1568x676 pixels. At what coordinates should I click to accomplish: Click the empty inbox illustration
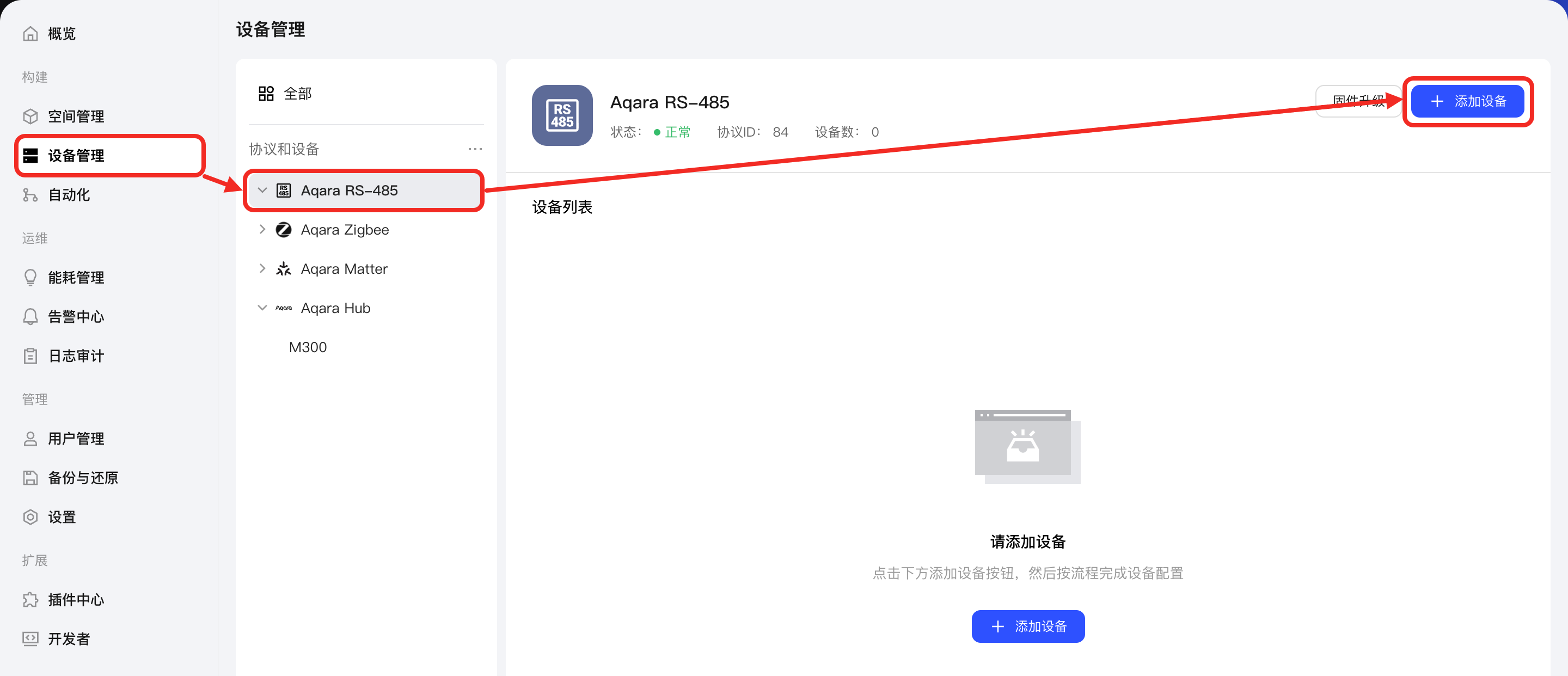[x=1027, y=447]
